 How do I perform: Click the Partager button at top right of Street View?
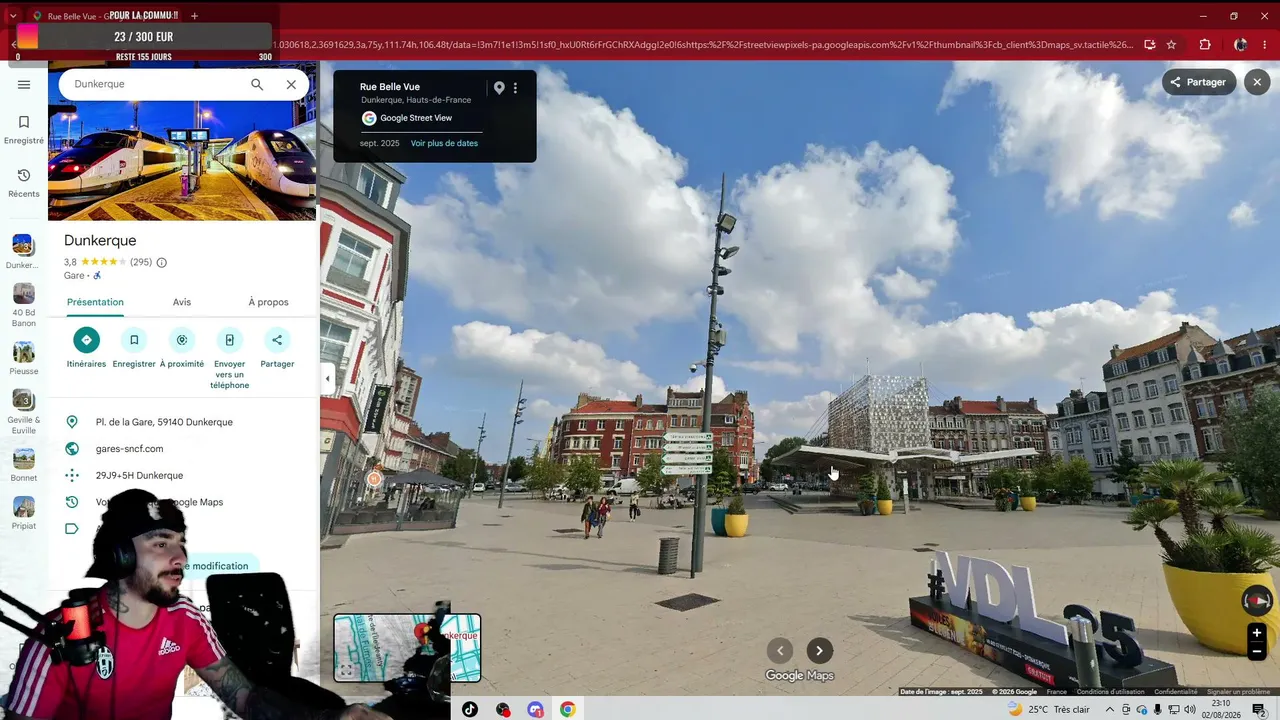(1199, 82)
